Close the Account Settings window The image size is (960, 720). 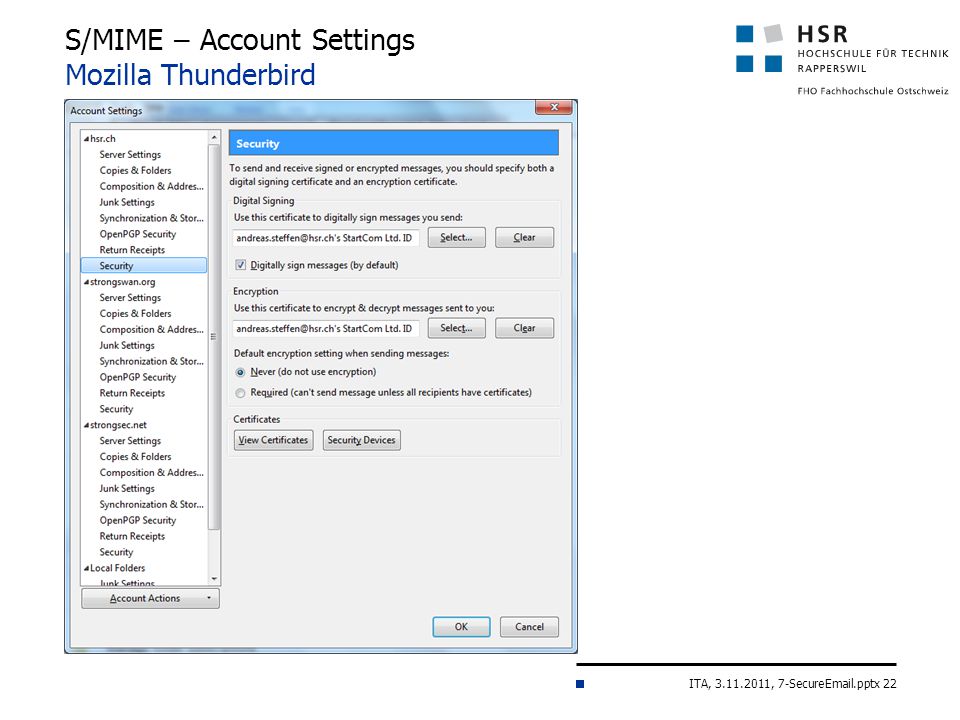coord(553,107)
